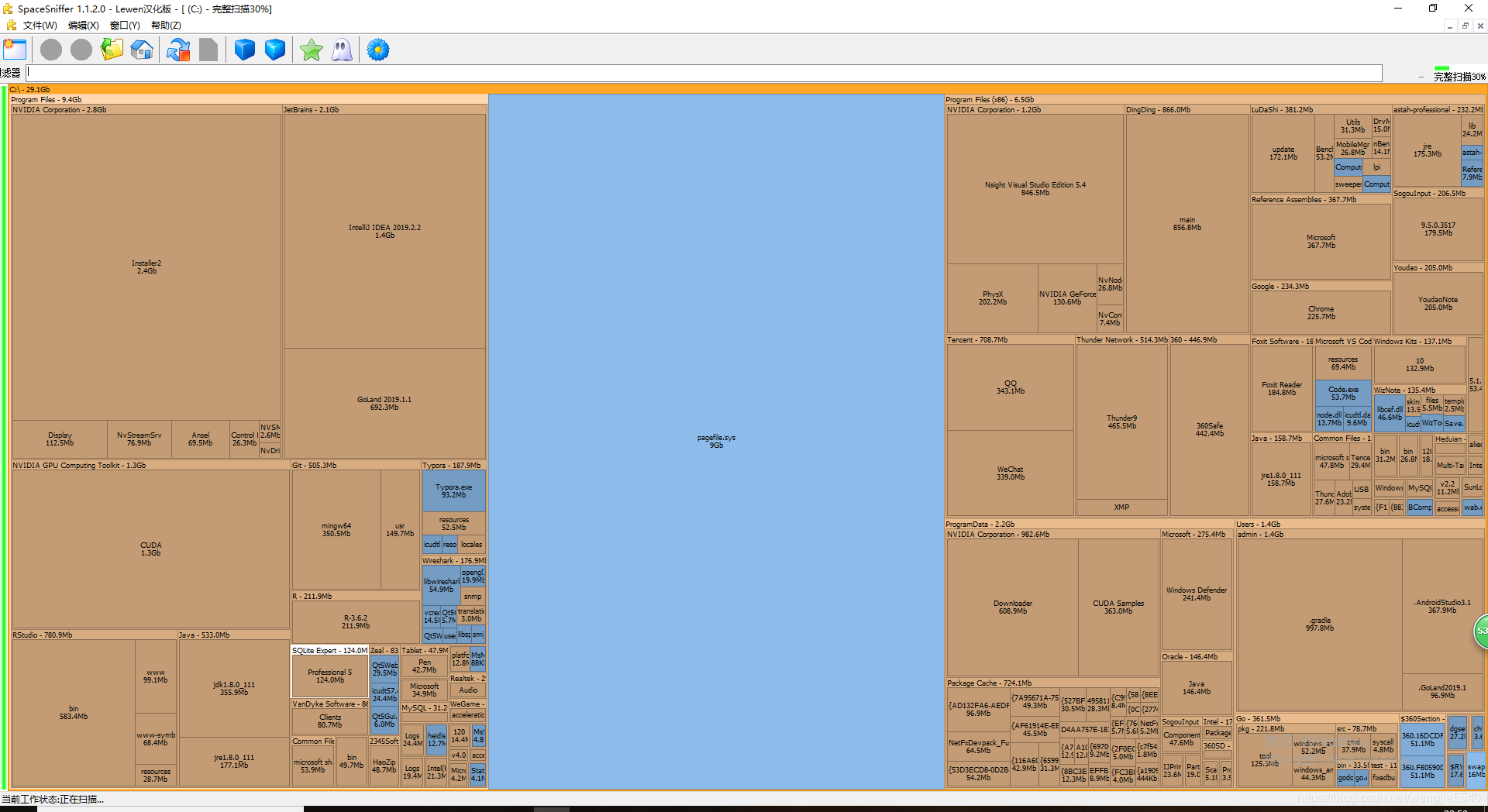This screenshot has height=812, width=1488.
Task: Select the mingw64 350.5Mb block
Action: click(336, 530)
